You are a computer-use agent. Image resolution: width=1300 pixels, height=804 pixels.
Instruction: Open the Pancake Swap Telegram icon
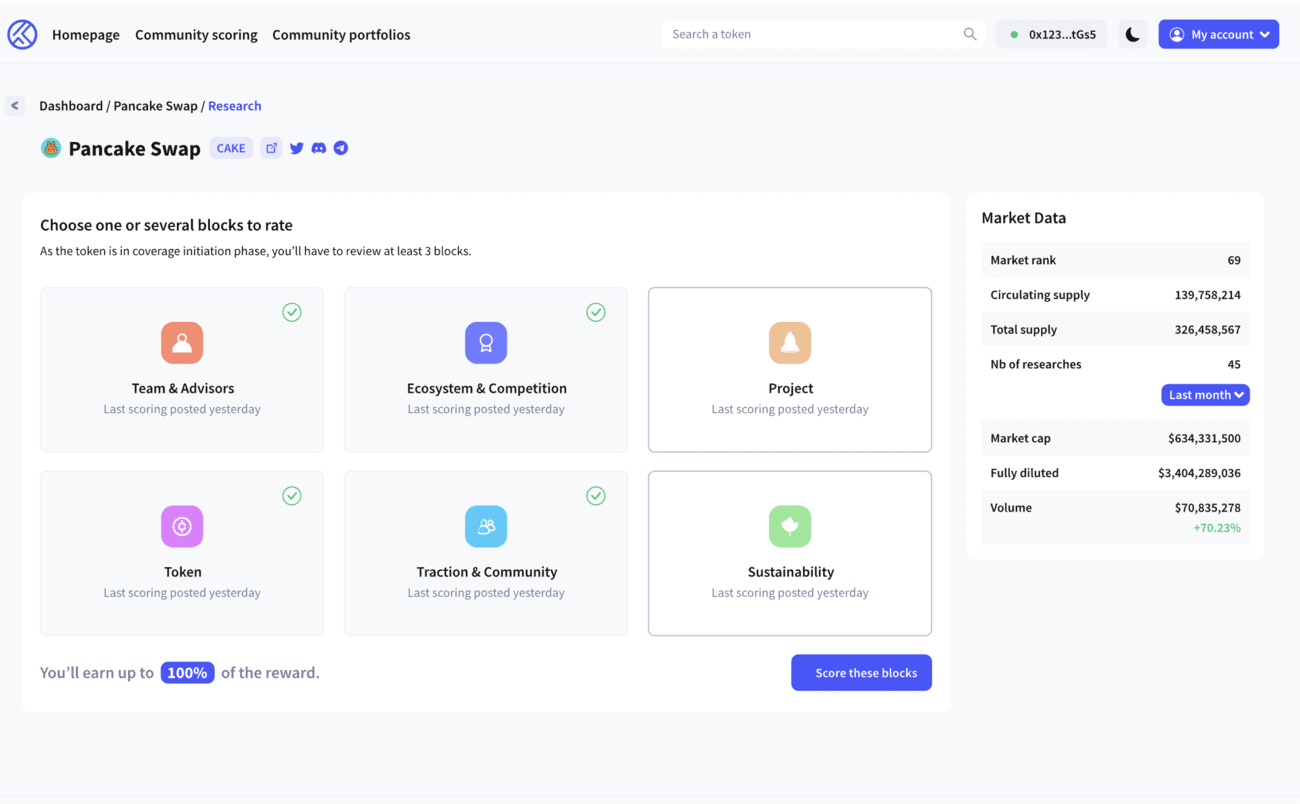[x=341, y=148]
